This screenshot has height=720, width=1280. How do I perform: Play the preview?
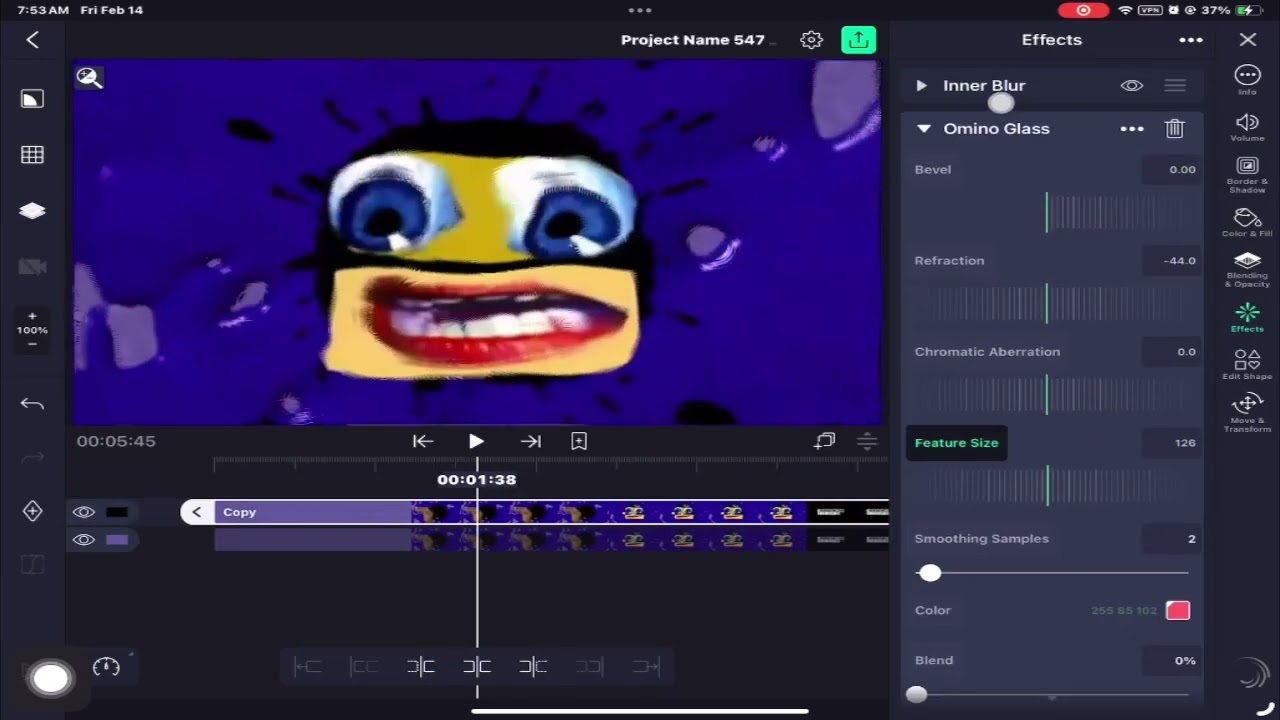click(476, 441)
